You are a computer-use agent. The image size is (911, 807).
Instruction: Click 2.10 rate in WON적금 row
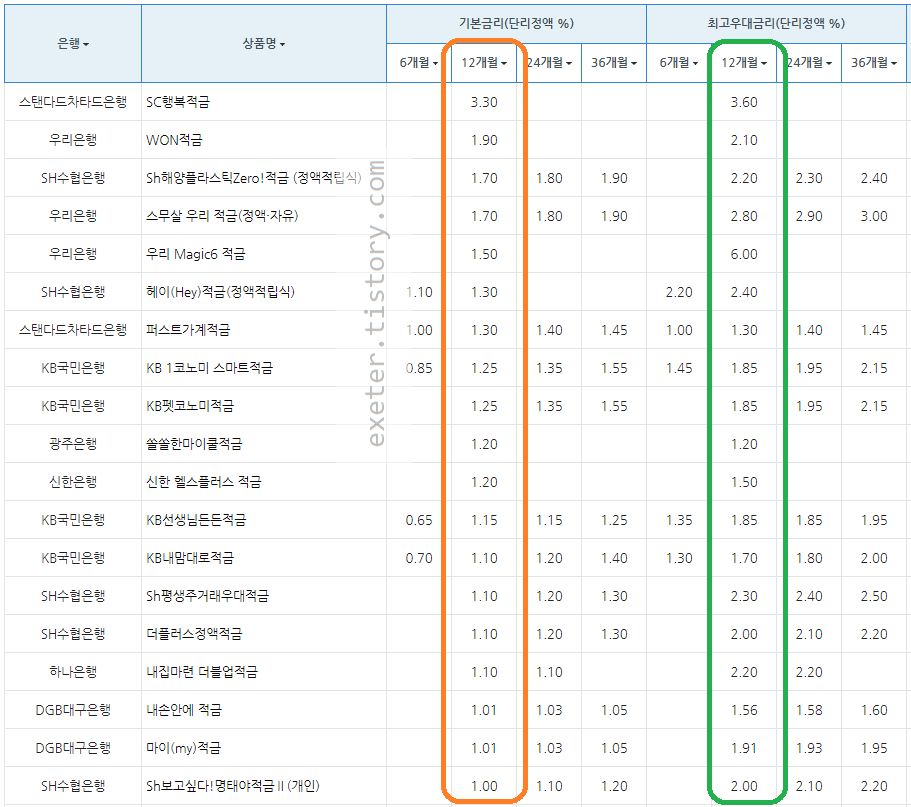pos(744,139)
